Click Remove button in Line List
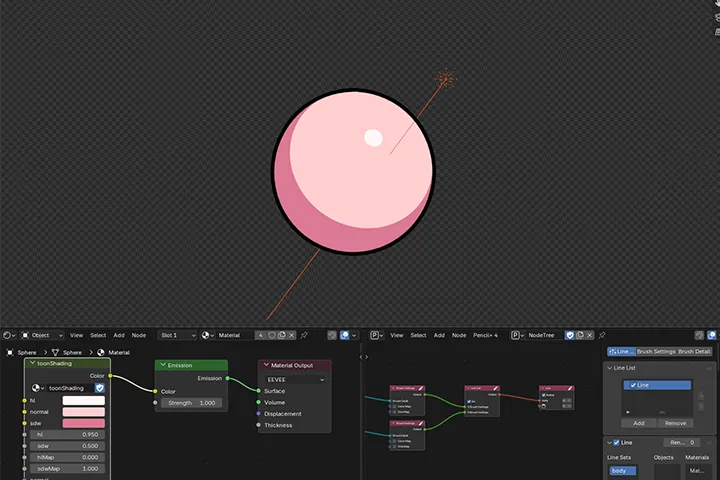720x480 pixels. coord(675,423)
